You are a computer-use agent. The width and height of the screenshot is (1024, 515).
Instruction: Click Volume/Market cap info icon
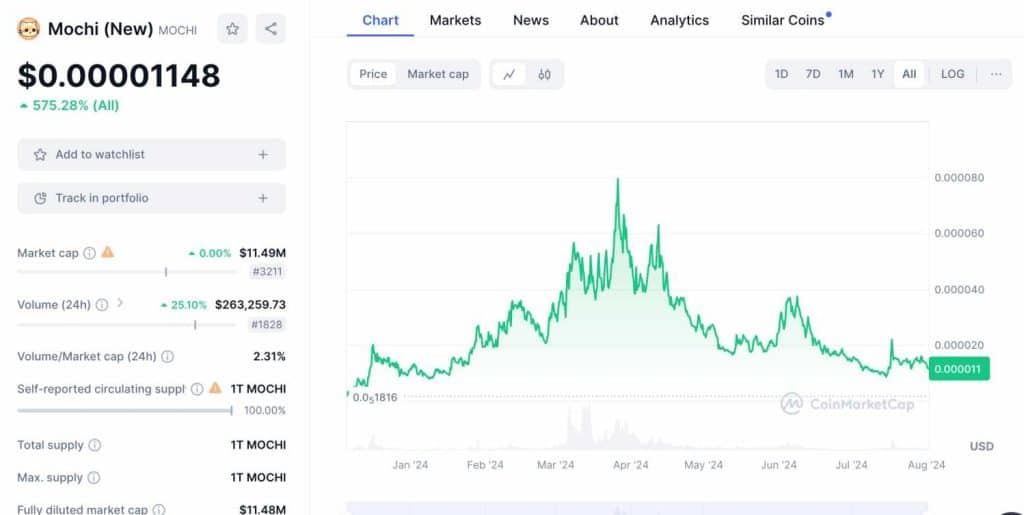click(x=167, y=356)
